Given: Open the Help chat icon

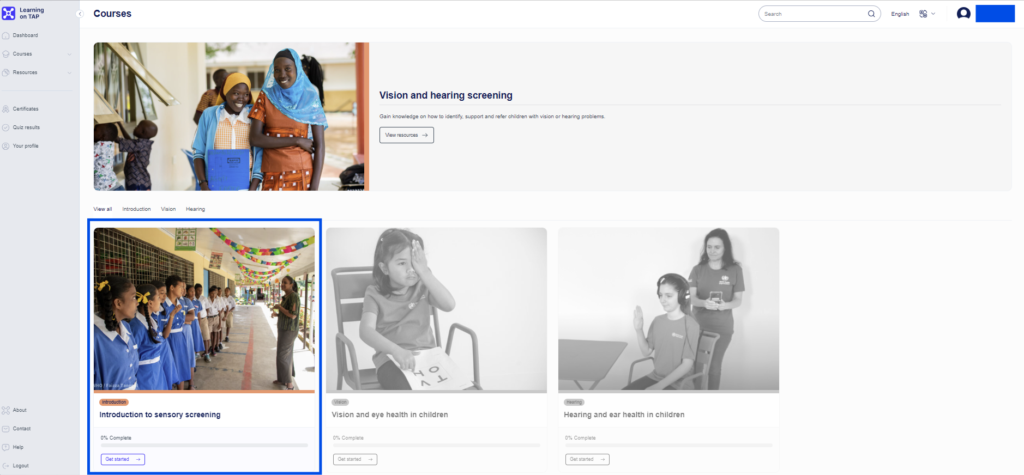Looking at the screenshot, I should pyautogui.click(x=6, y=447).
